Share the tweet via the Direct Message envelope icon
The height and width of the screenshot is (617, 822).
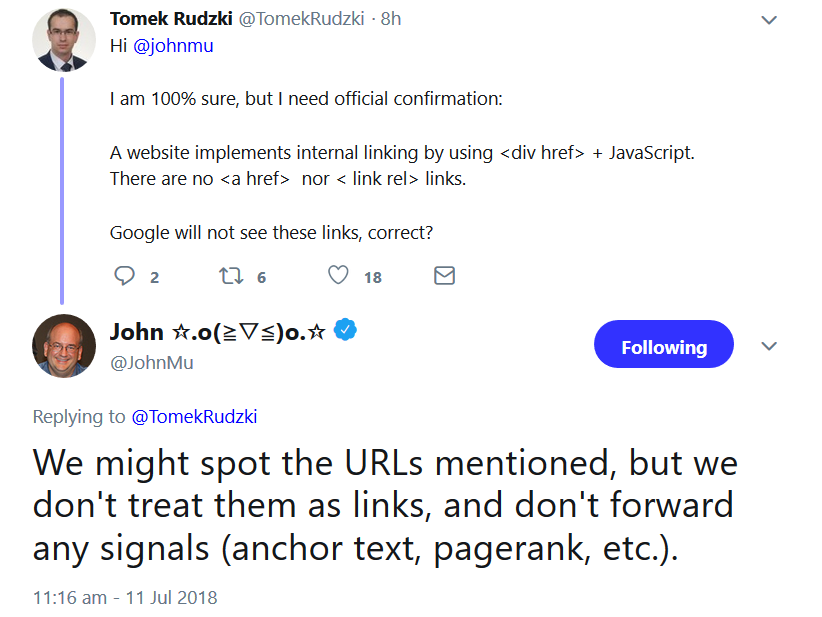(x=444, y=275)
